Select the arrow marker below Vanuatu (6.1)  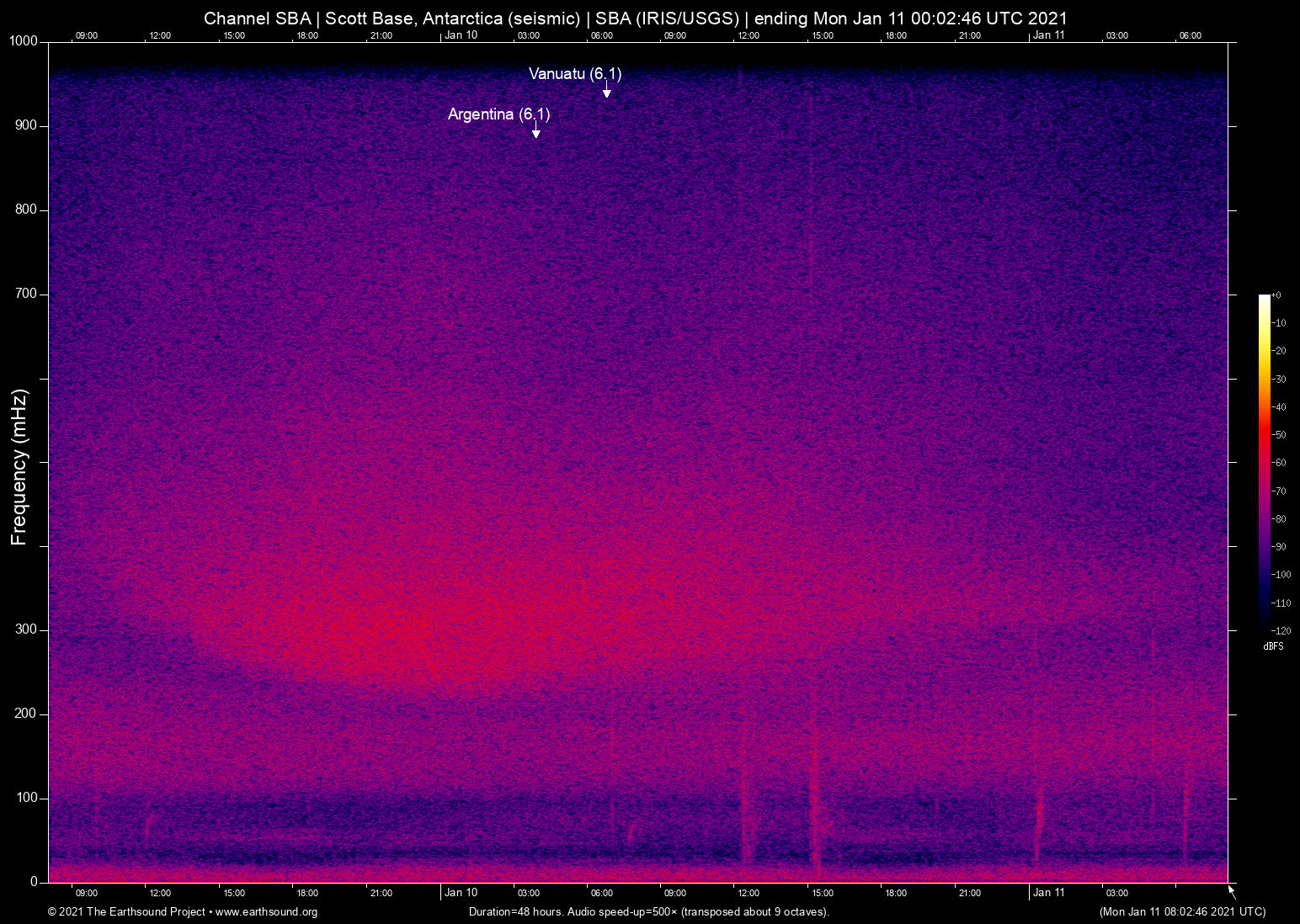(606, 90)
